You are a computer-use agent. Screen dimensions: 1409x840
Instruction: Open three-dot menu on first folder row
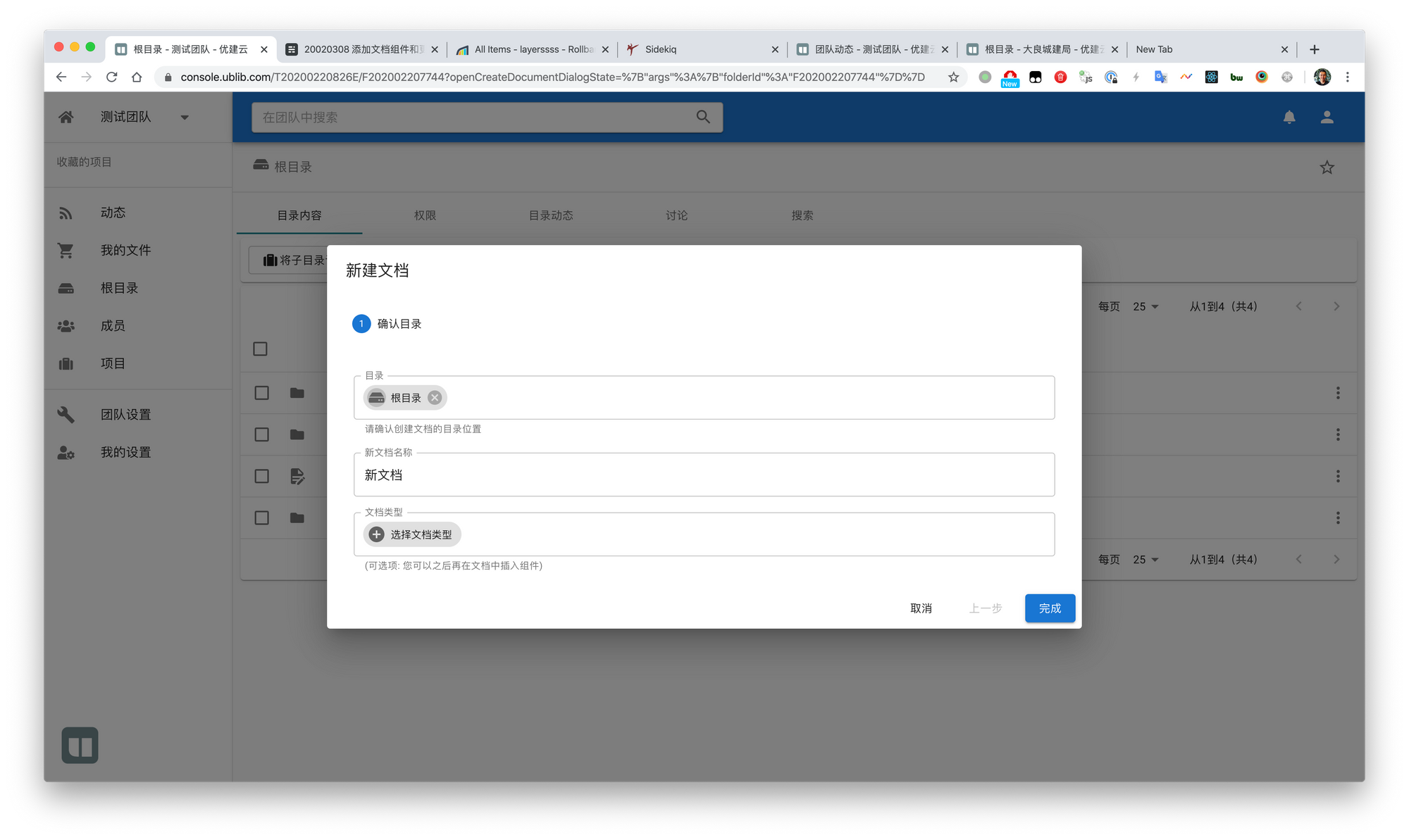(1337, 393)
